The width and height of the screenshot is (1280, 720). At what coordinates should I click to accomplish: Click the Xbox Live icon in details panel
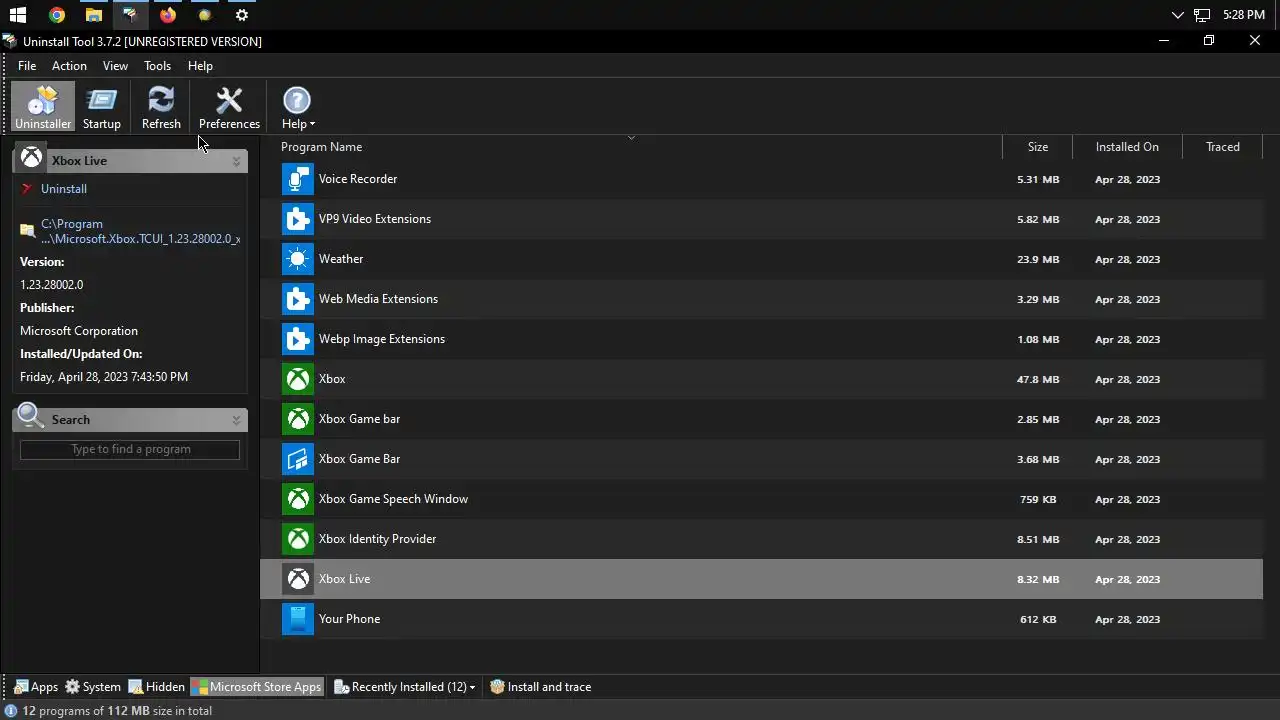(x=32, y=158)
